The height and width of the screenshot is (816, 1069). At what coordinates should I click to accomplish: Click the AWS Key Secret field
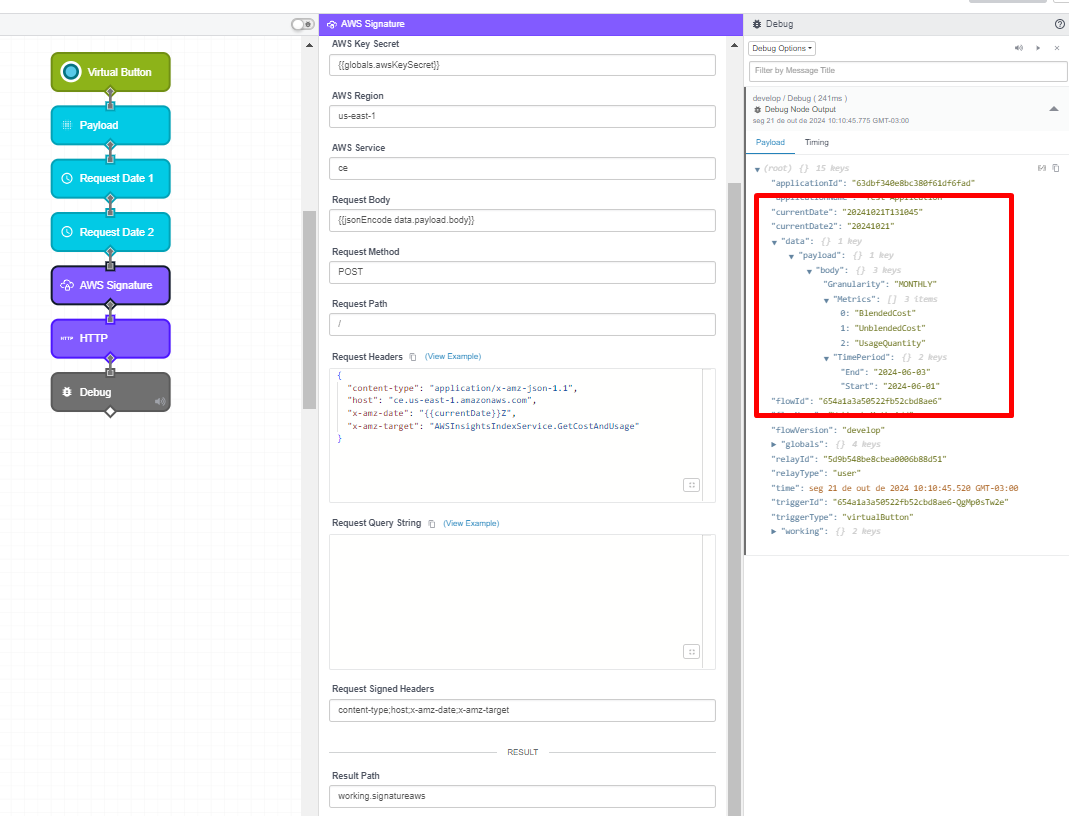(x=522, y=65)
